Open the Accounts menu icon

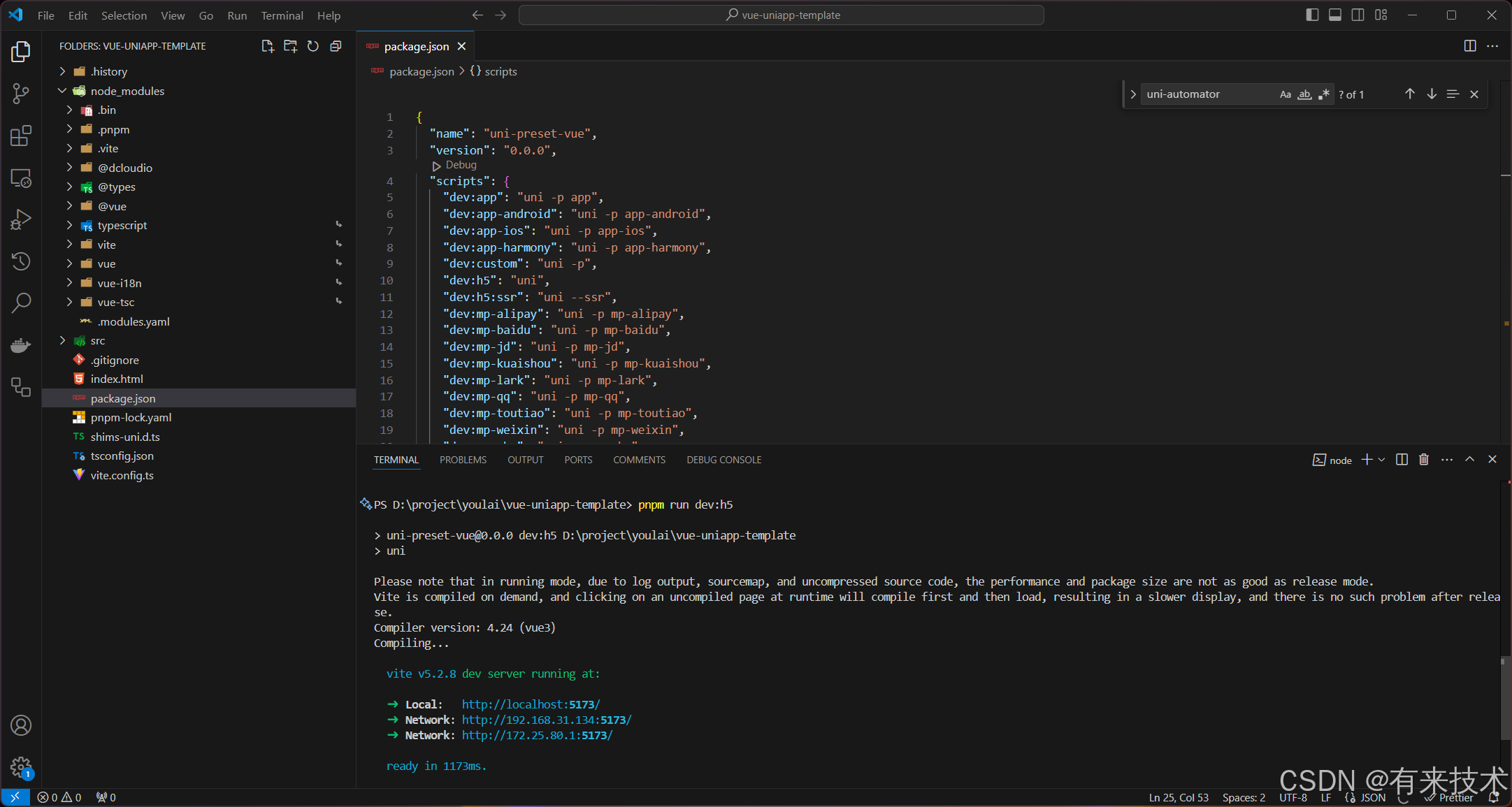pyautogui.click(x=21, y=725)
